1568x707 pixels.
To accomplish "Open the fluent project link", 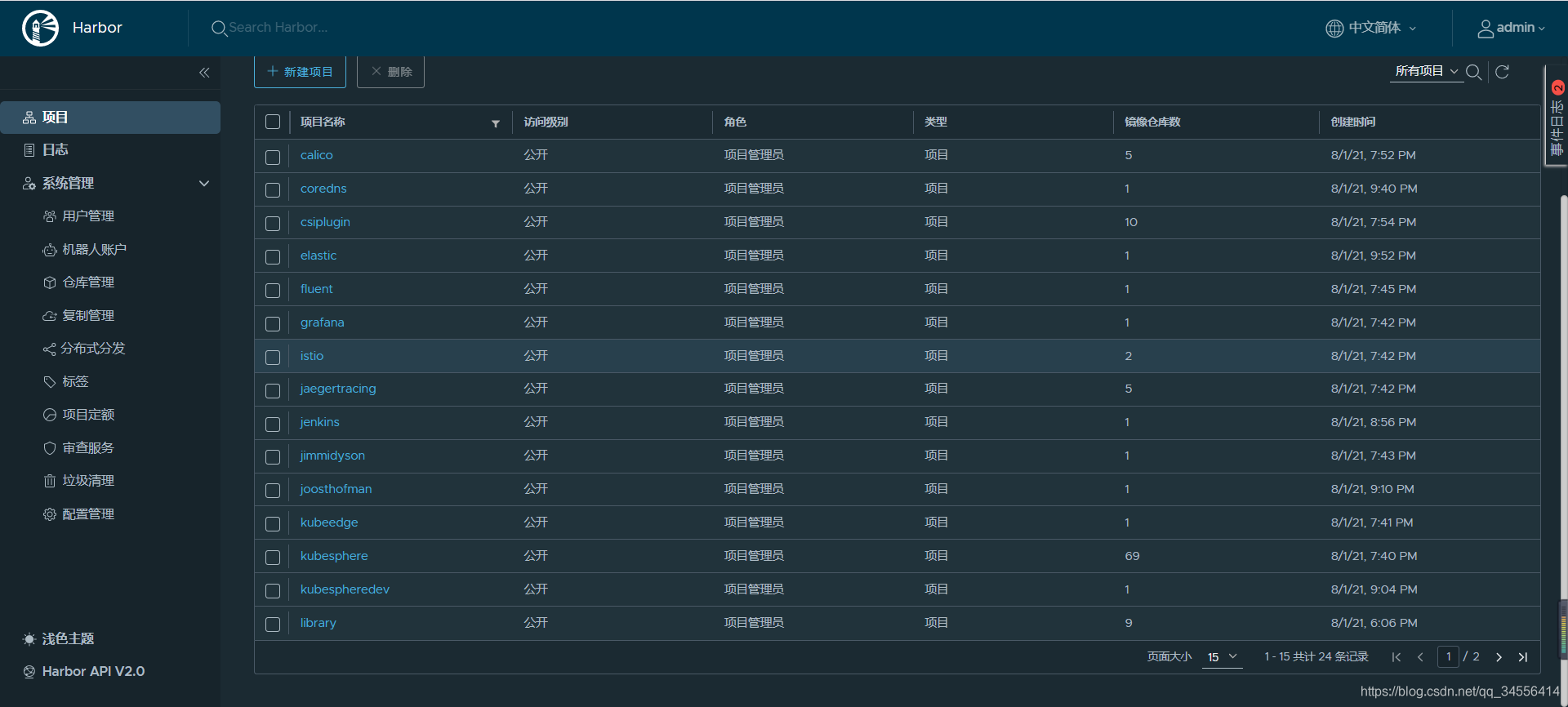I will [x=316, y=289].
